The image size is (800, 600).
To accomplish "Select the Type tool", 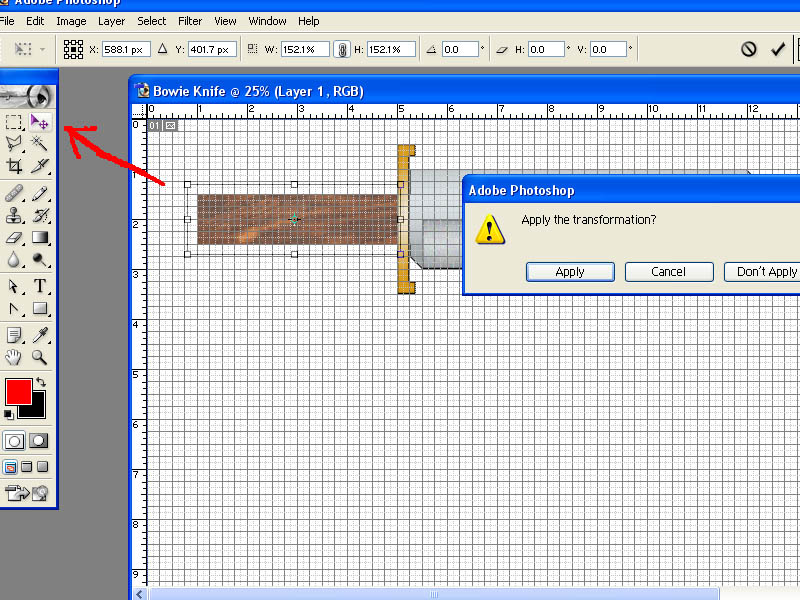I will pos(39,286).
